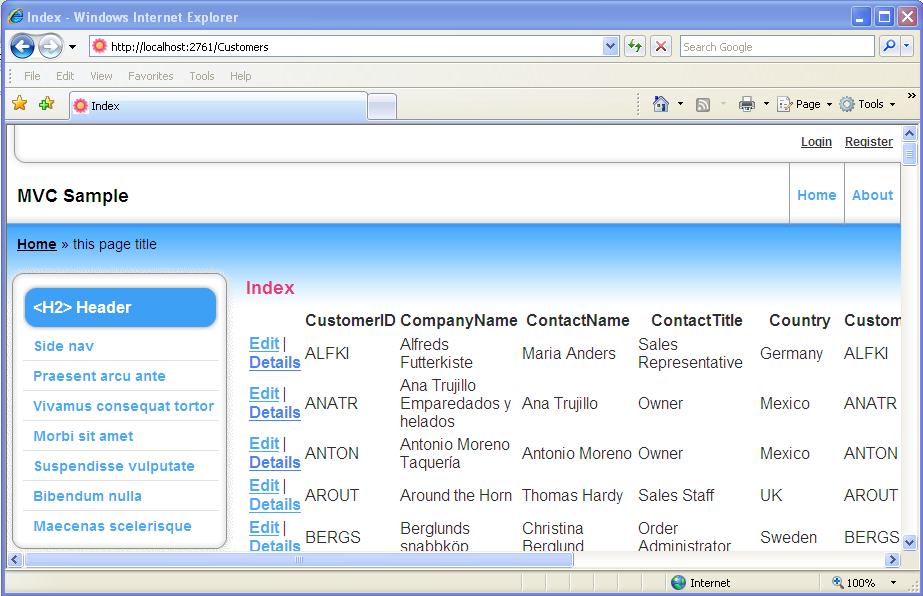
Task: Open Suspendisse vulputate link
Action: tap(114, 466)
